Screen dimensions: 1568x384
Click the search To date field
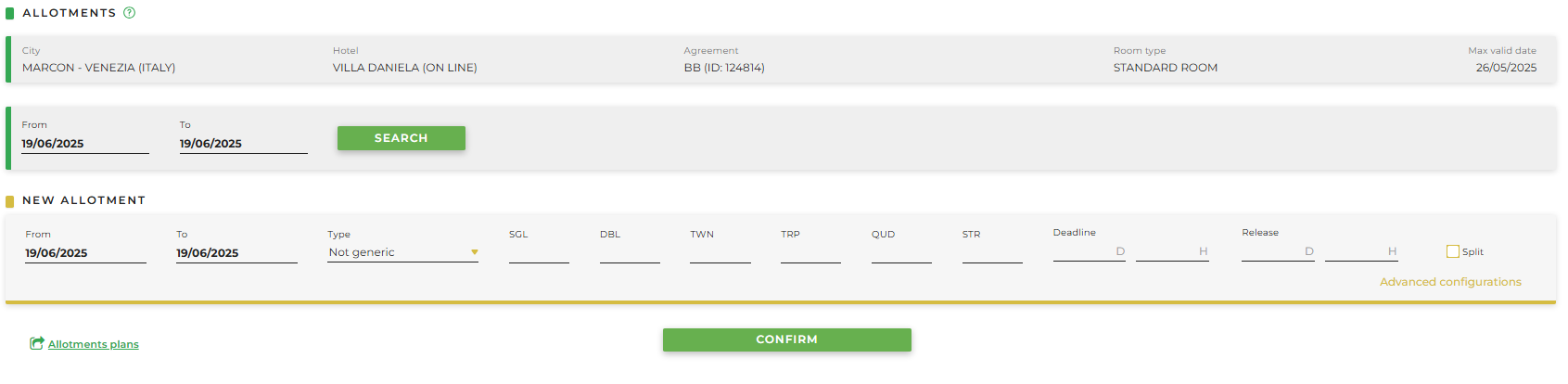[243, 144]
